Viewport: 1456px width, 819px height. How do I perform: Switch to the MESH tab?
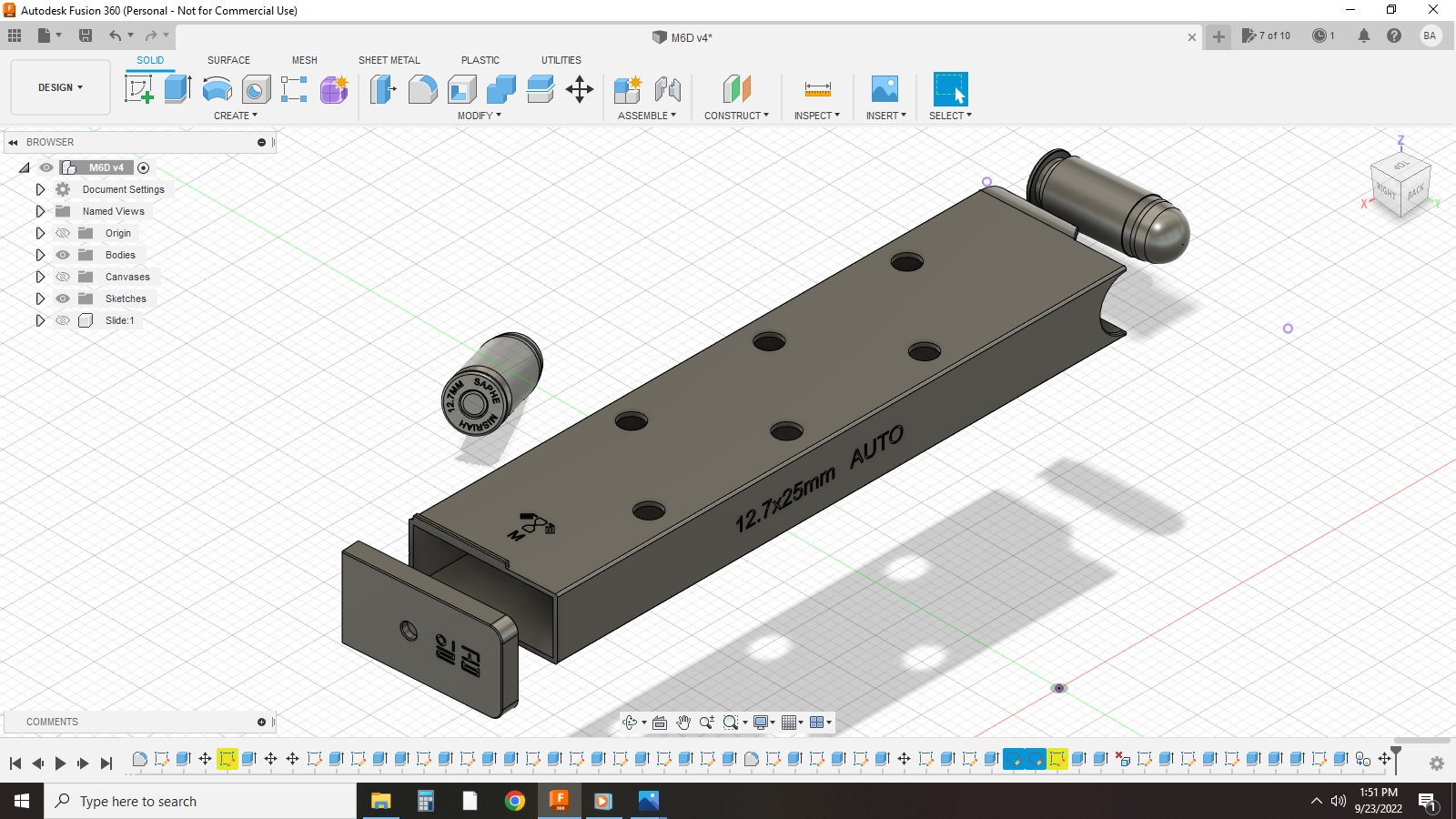(305, 60)
